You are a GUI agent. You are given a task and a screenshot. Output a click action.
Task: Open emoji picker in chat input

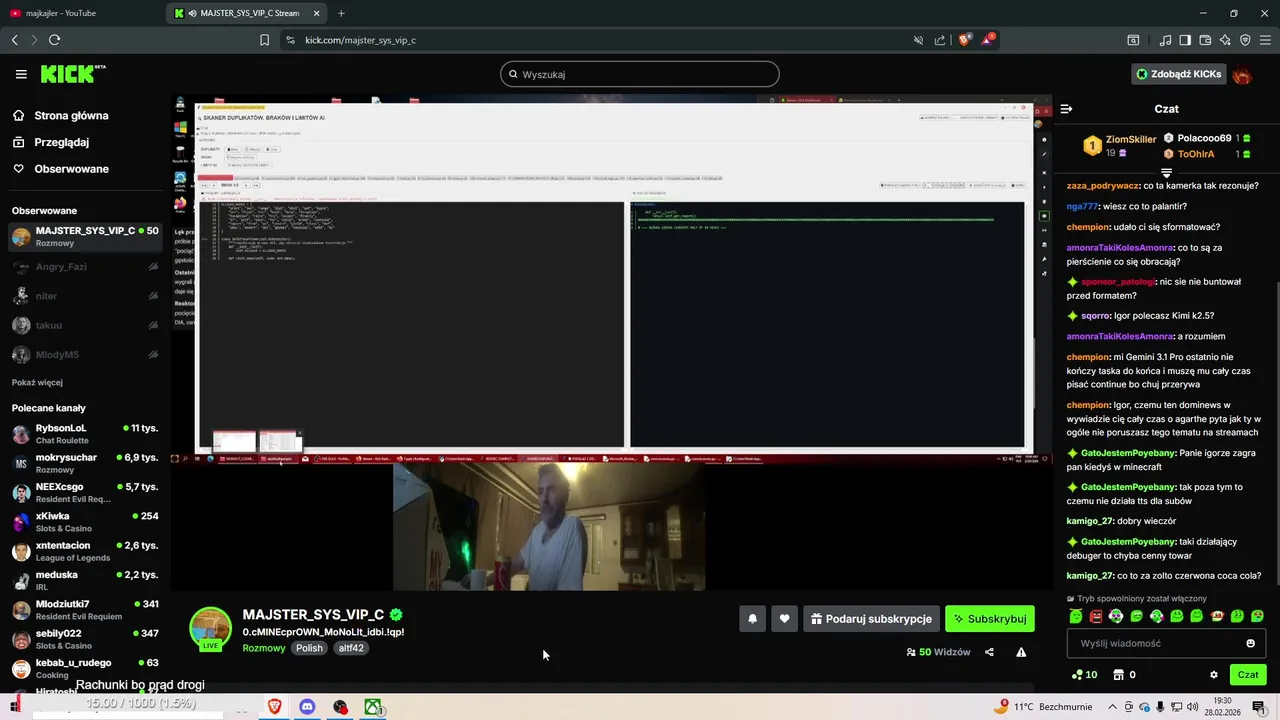(x=1250, y=643)
